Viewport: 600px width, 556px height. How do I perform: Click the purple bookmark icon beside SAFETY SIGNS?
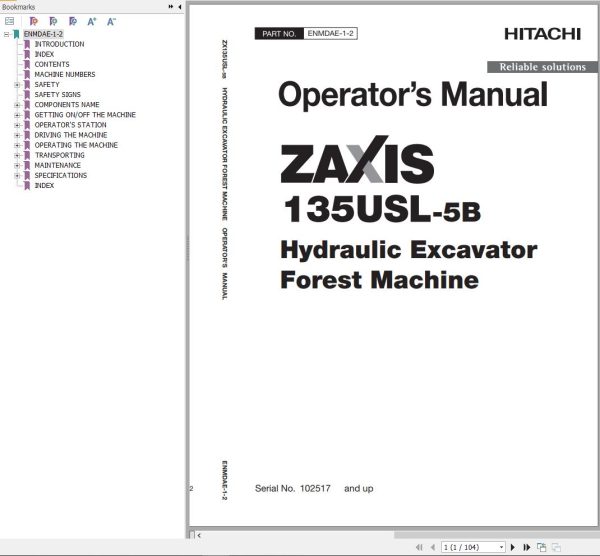(x=27, y=95)
